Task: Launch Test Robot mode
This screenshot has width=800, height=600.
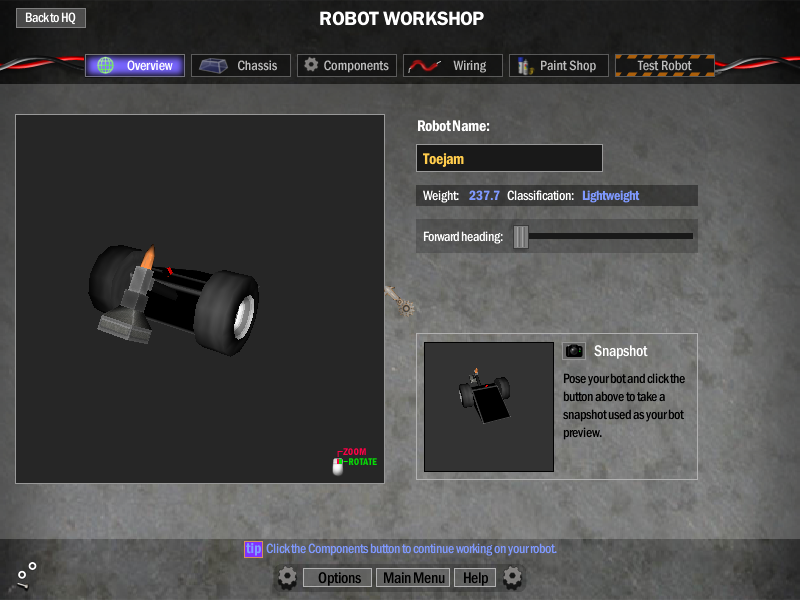Action: 664,66
